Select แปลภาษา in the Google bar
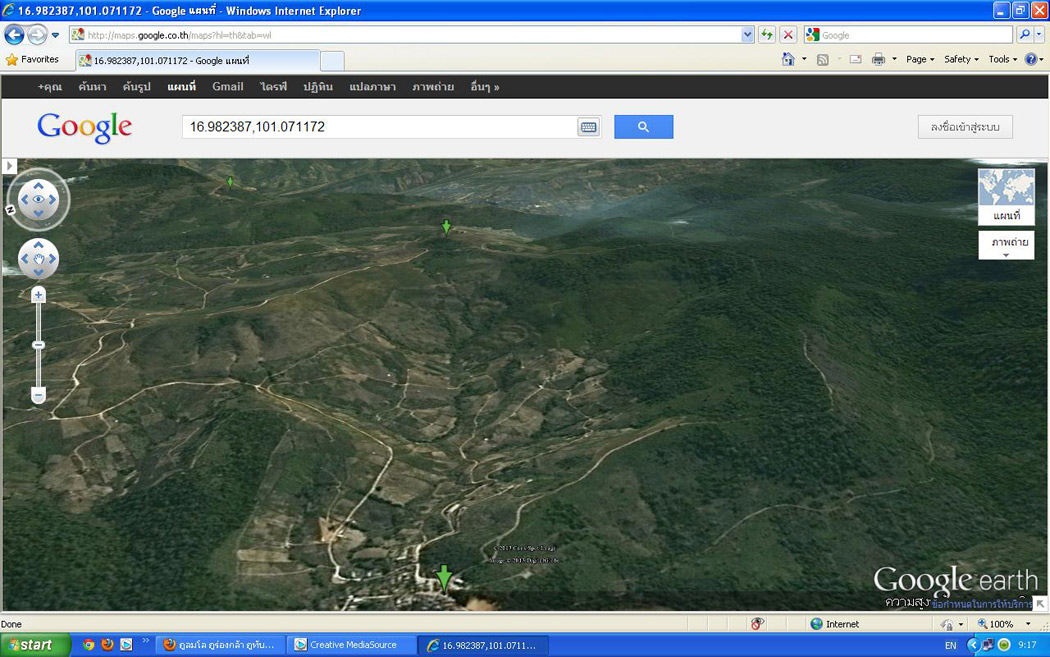 [373, 87]
